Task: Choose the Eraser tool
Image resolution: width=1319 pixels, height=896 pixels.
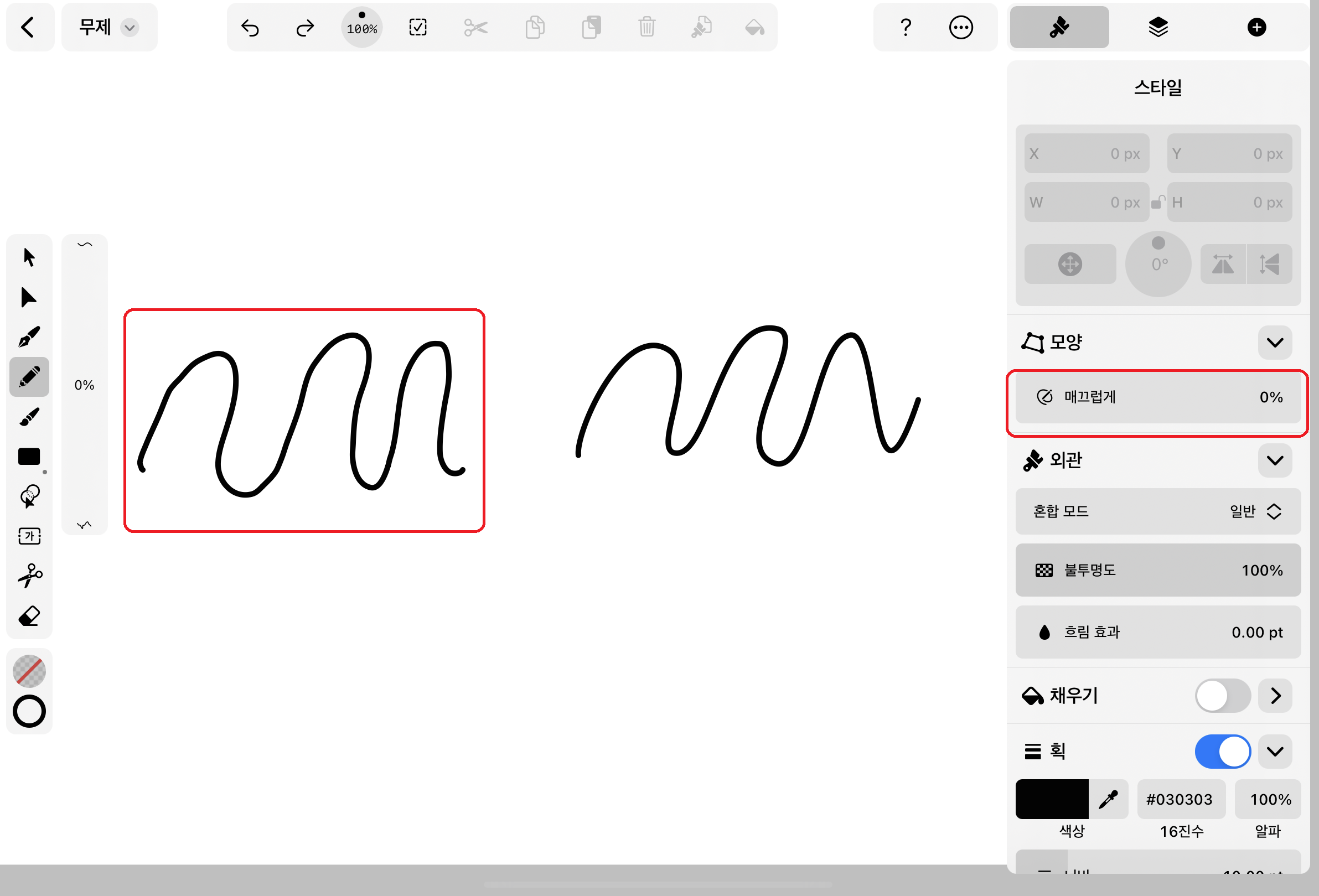Action: click(29, 617)
